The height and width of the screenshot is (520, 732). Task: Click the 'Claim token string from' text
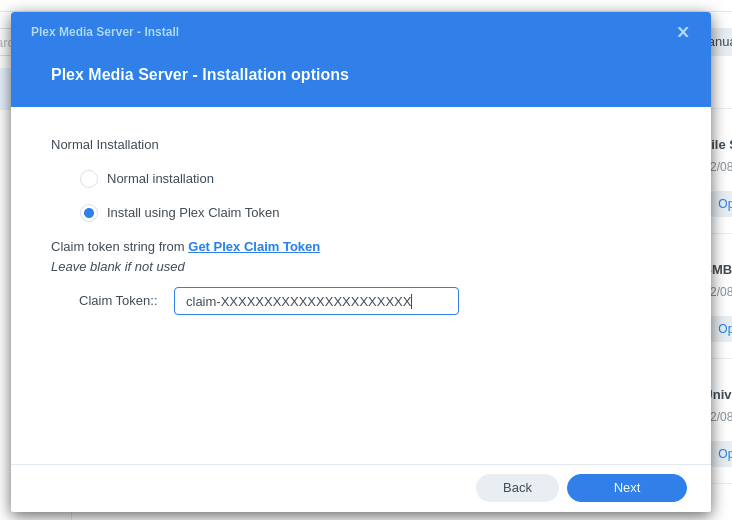pos(118,247)
